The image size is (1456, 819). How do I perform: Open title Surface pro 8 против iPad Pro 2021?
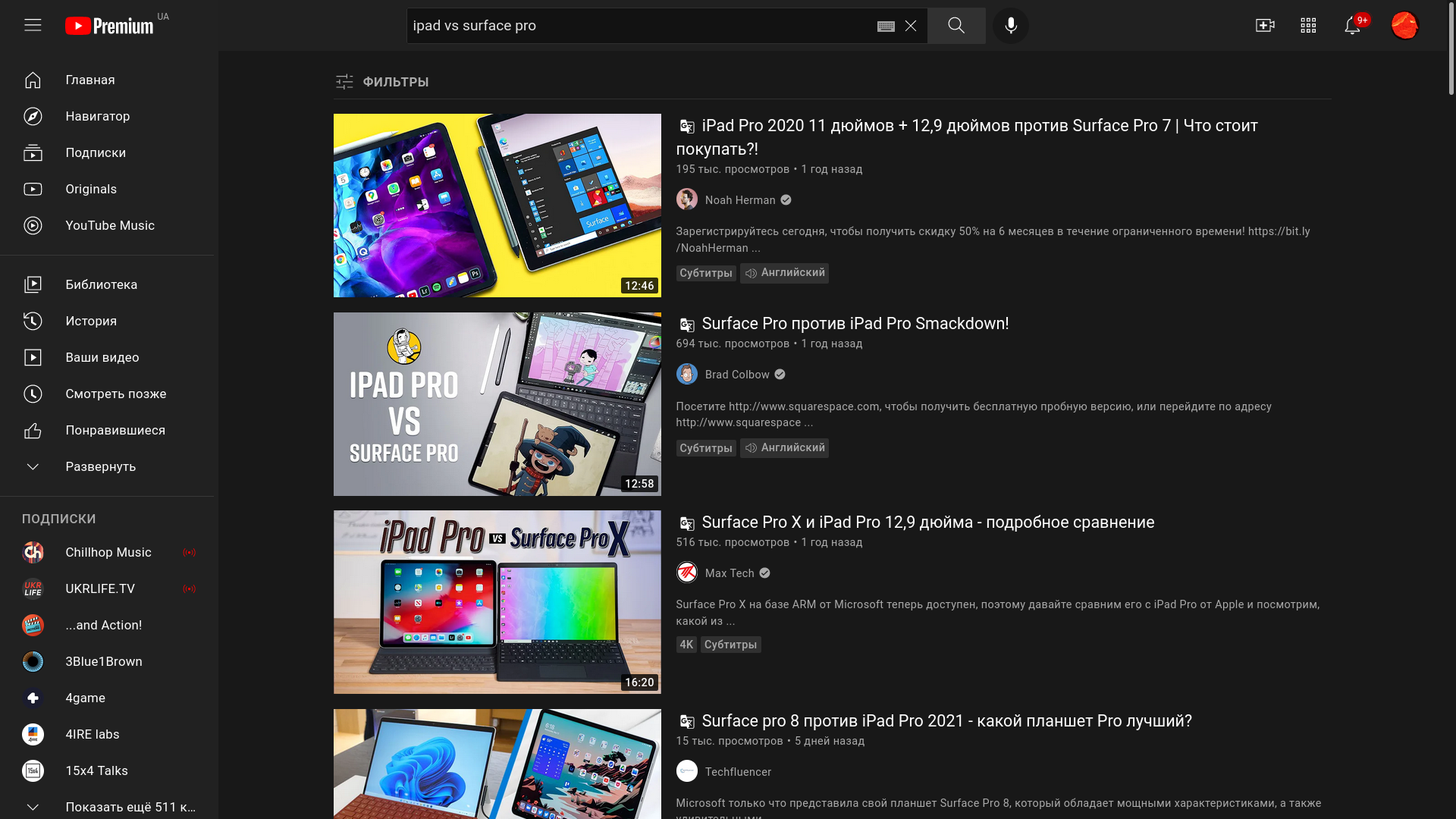click(x=946, y=721)
